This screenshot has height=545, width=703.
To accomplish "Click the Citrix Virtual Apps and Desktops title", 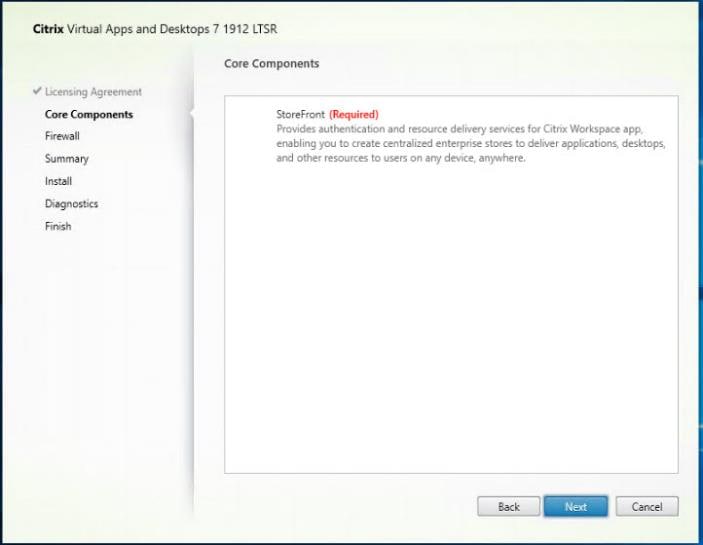I will tap(155, 29).
